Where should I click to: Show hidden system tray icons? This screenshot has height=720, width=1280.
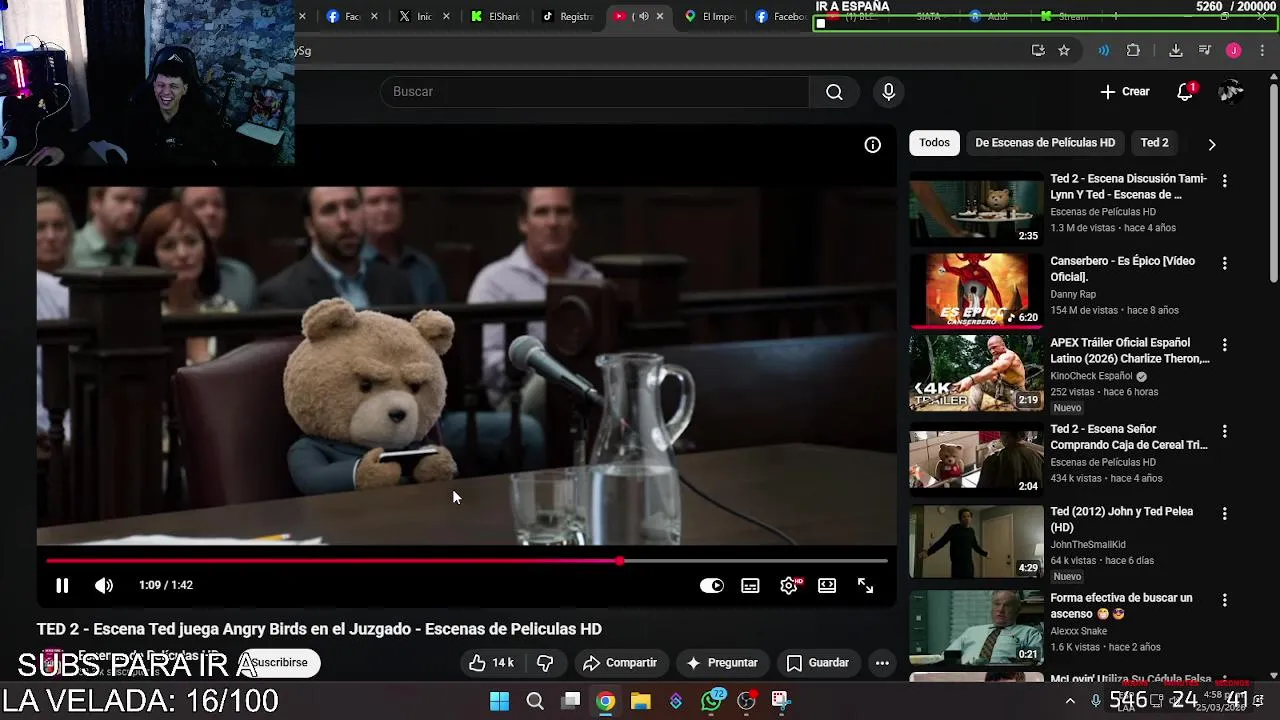coord(1070,701)
